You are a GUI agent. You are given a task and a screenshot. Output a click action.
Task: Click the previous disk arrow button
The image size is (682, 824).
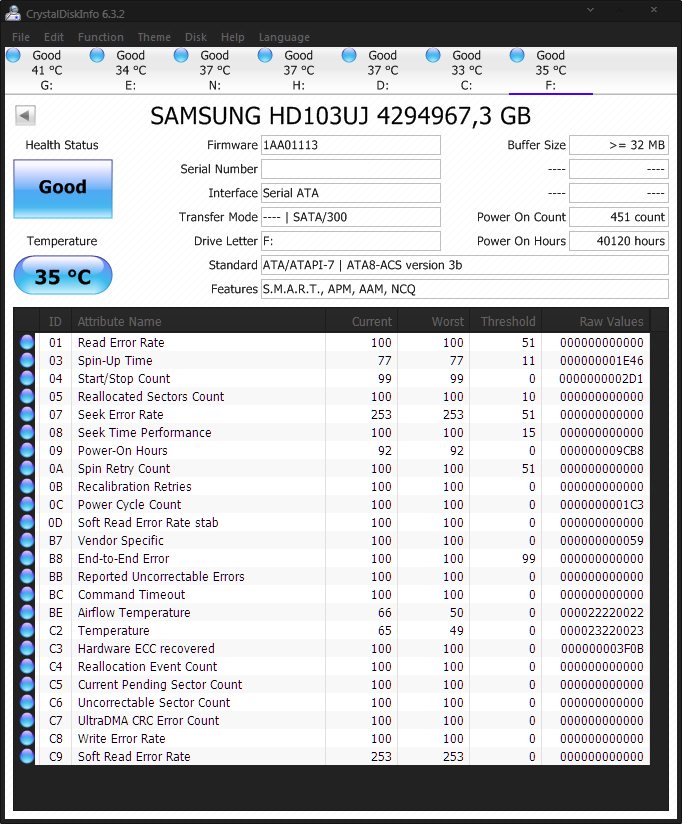coord(25,115)
